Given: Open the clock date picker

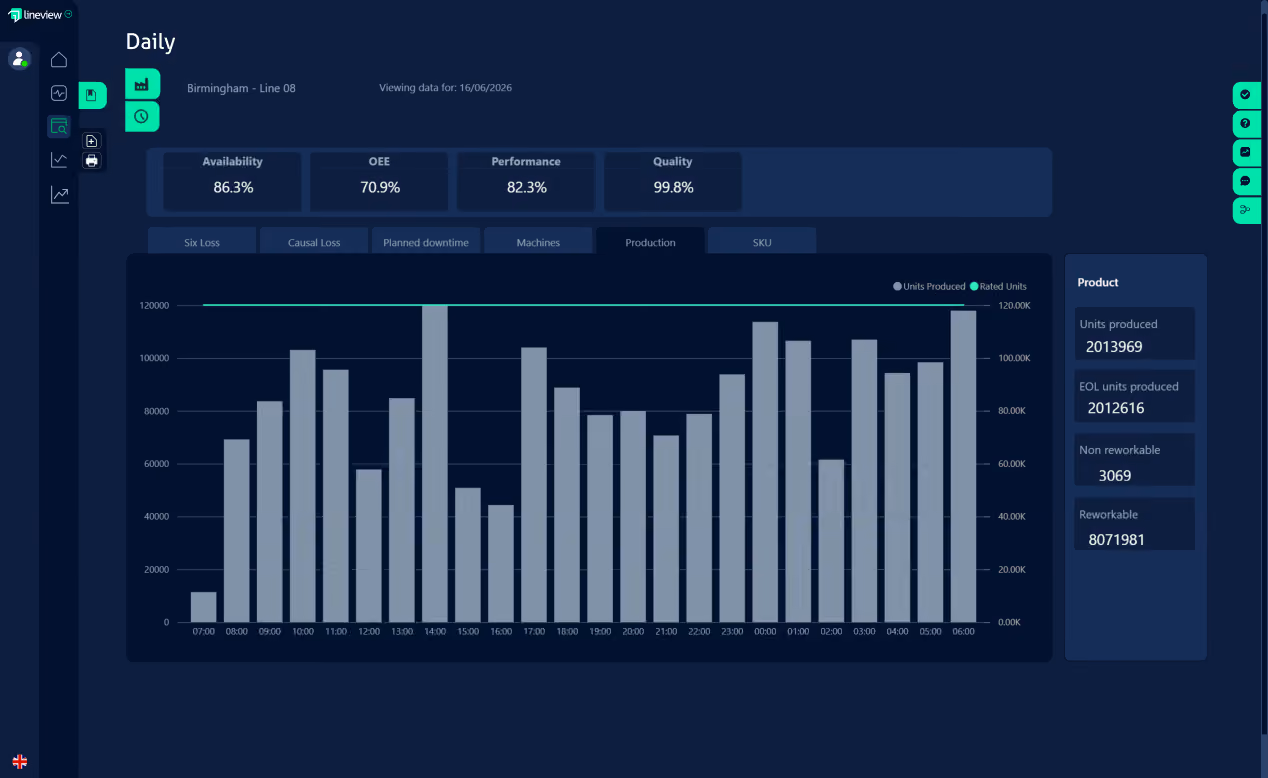Looking at the screenshot, I should [x=142, y=117].
